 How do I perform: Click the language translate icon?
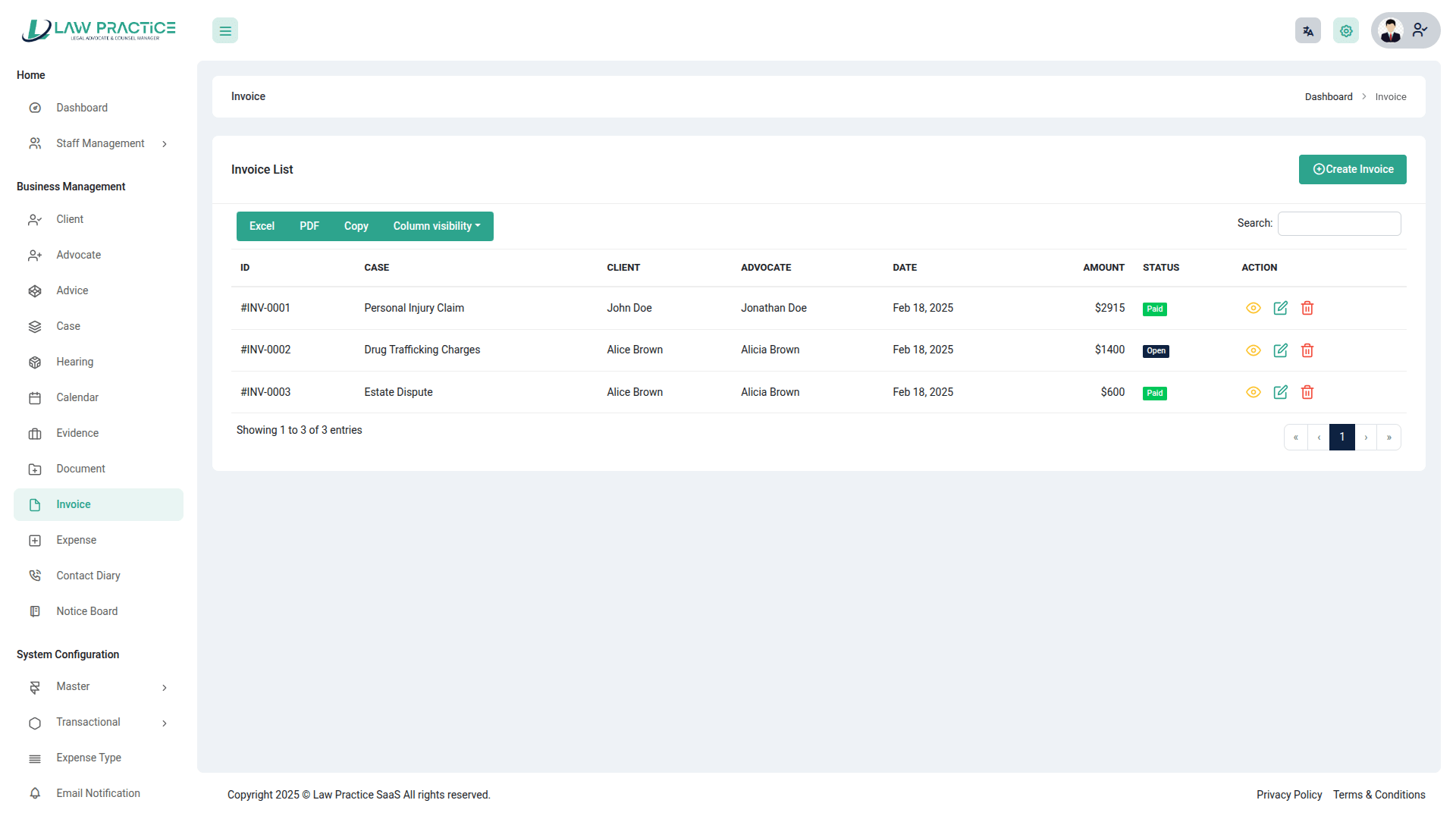click(1307, 31)
